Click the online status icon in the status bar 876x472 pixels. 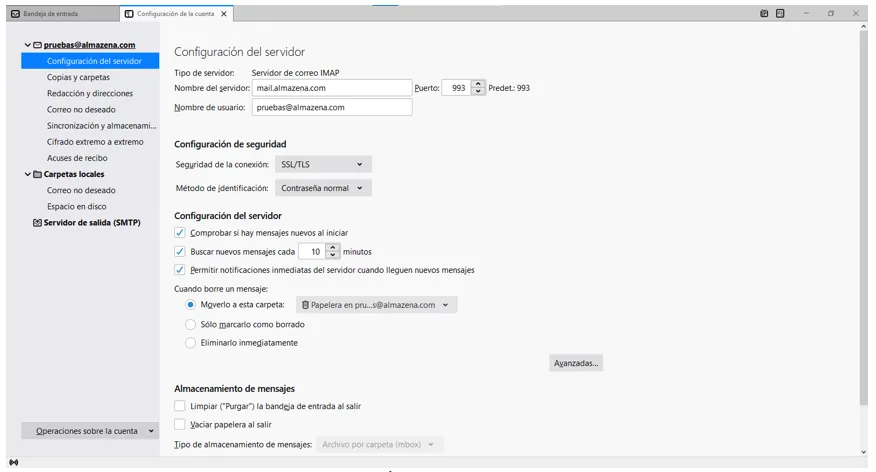13,462
